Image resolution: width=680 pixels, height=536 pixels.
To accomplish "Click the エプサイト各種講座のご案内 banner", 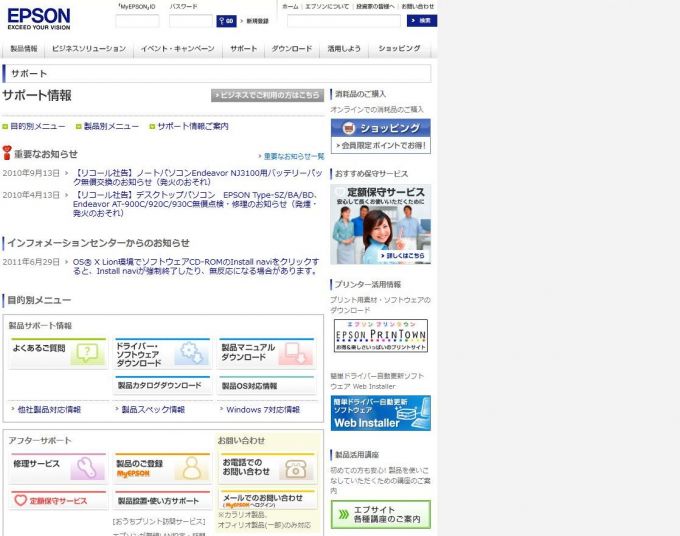I will [x=381, y=514].
